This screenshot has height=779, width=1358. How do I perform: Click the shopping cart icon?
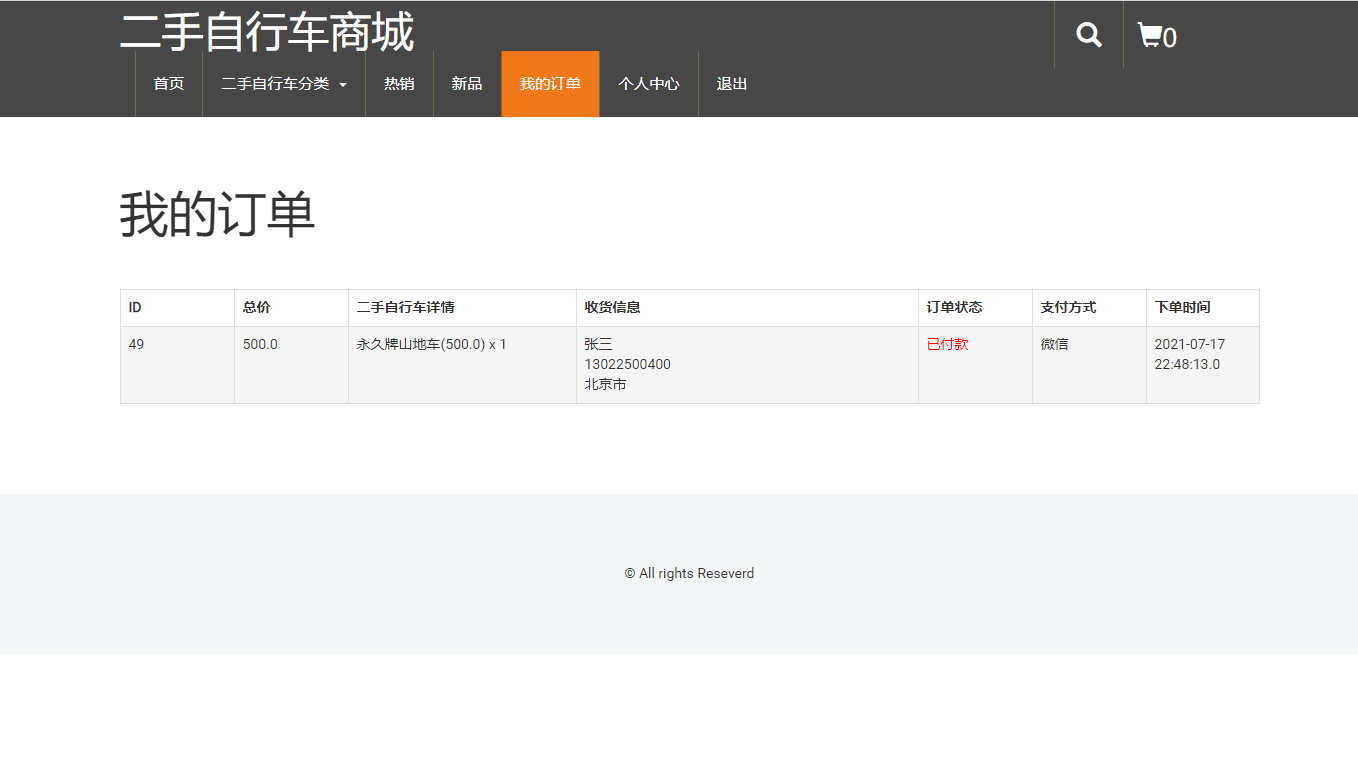(x=1150, y=34)
